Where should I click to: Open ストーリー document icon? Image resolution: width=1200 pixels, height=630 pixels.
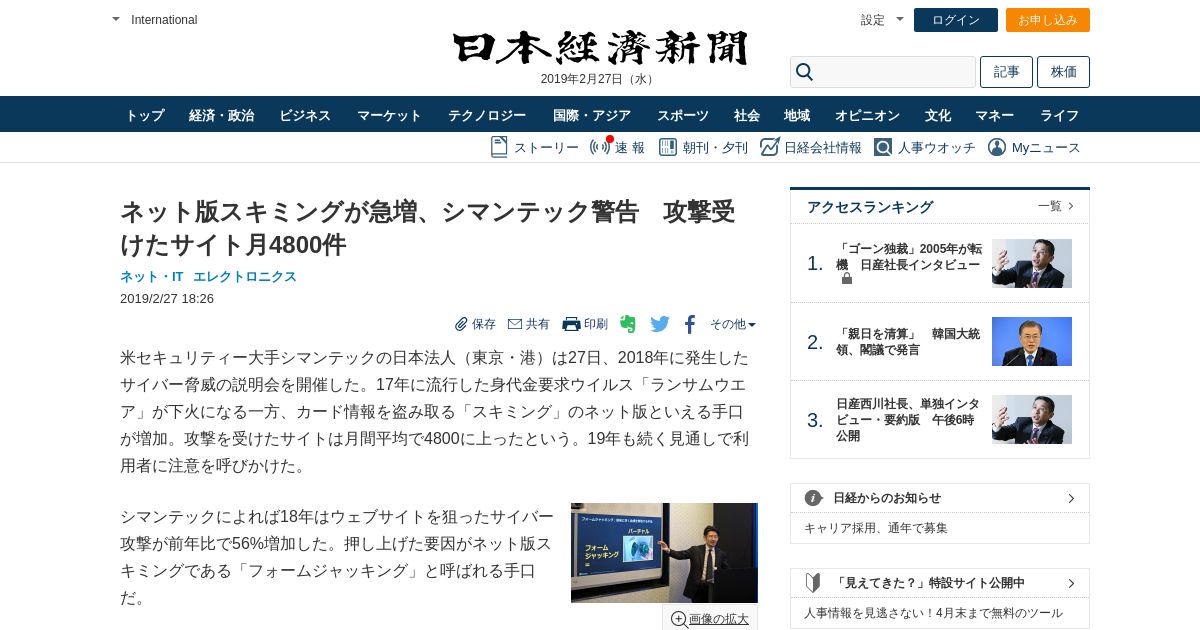[x=499, y=147]
